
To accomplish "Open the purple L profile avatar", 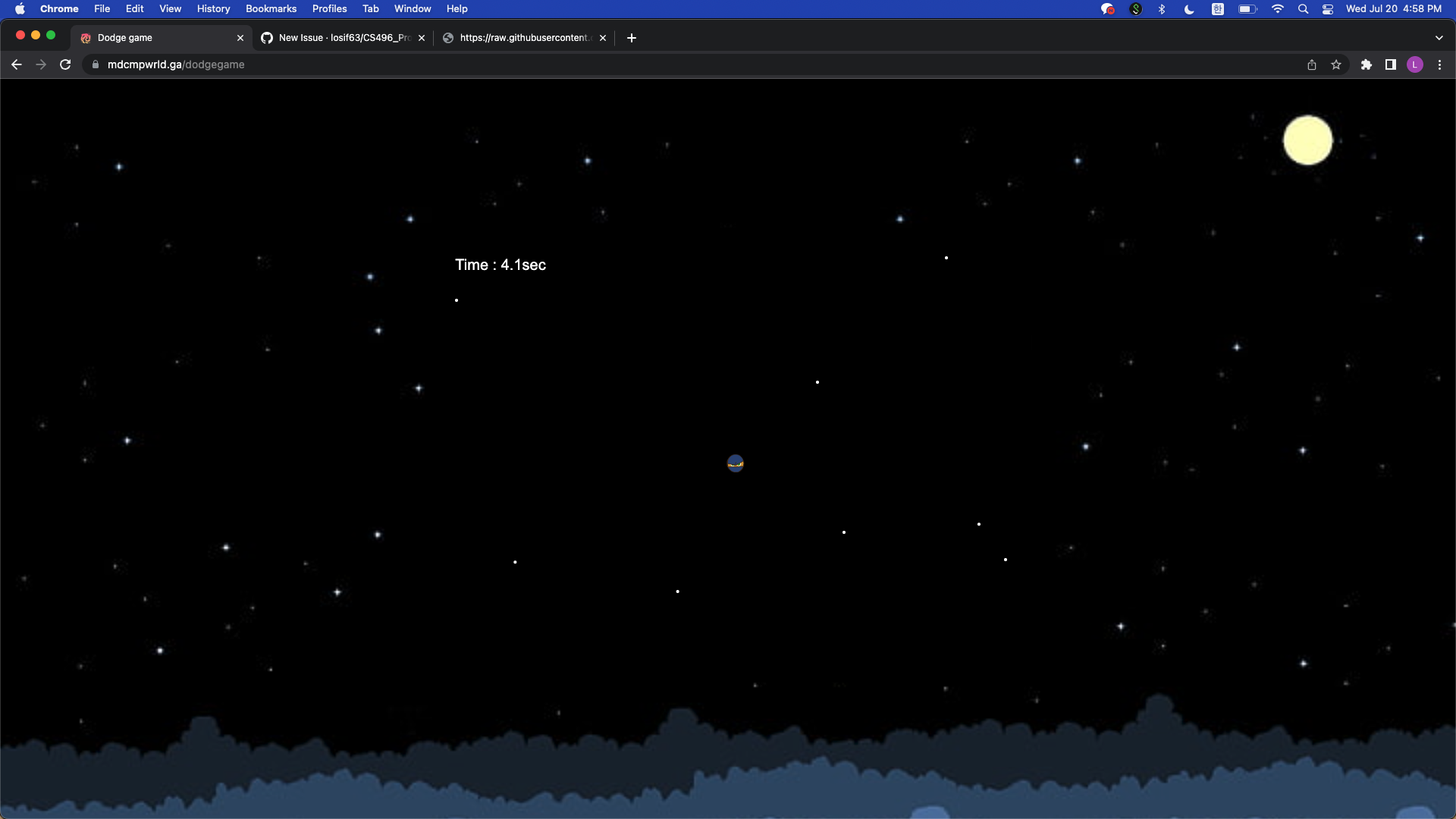I will coord(1415,64).
